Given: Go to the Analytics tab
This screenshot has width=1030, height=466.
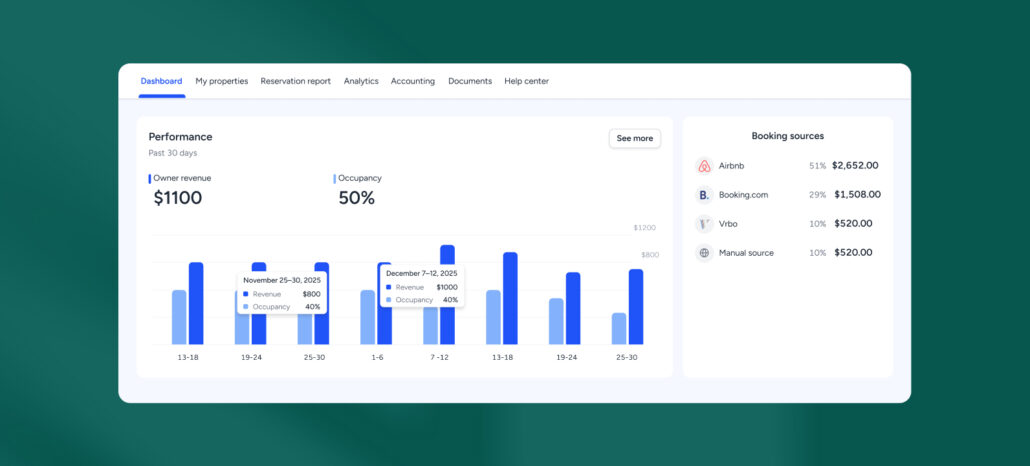Looking at the screenshot, I should coord(361,81).
